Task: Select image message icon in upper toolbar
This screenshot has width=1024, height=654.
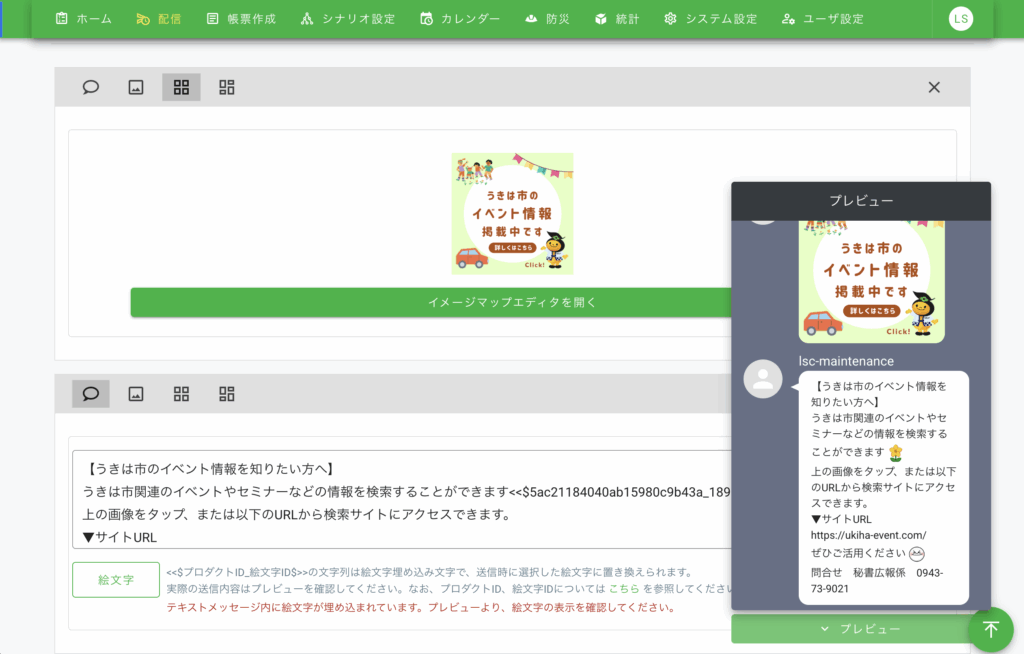Action: click(x=136, y=87)
